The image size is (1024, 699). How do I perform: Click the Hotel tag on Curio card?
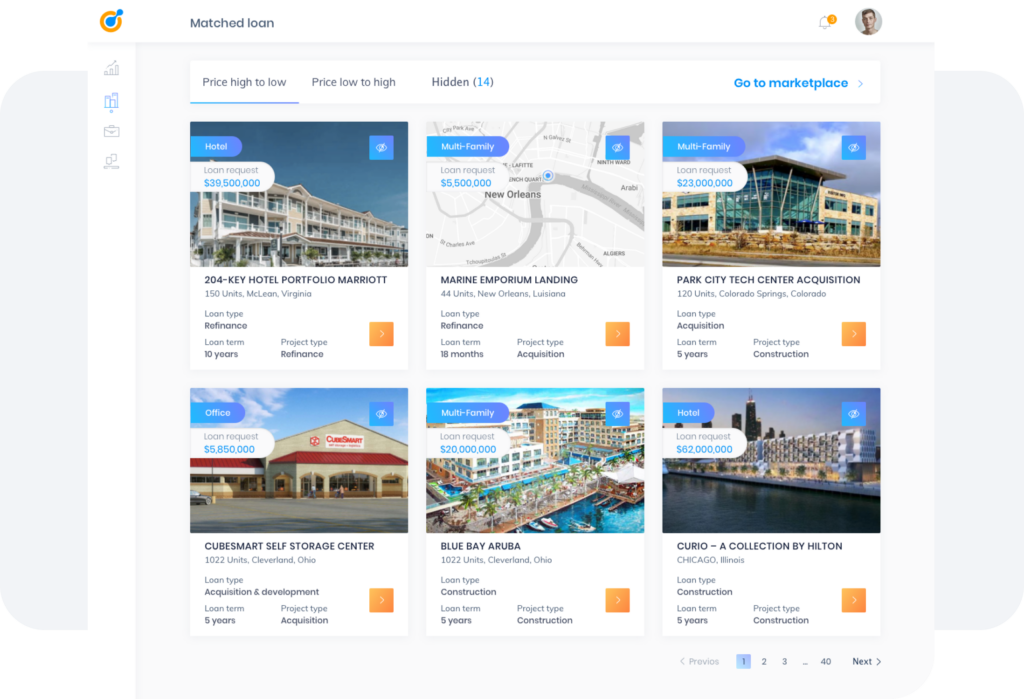pyautogui.click(x=688, y=413)
